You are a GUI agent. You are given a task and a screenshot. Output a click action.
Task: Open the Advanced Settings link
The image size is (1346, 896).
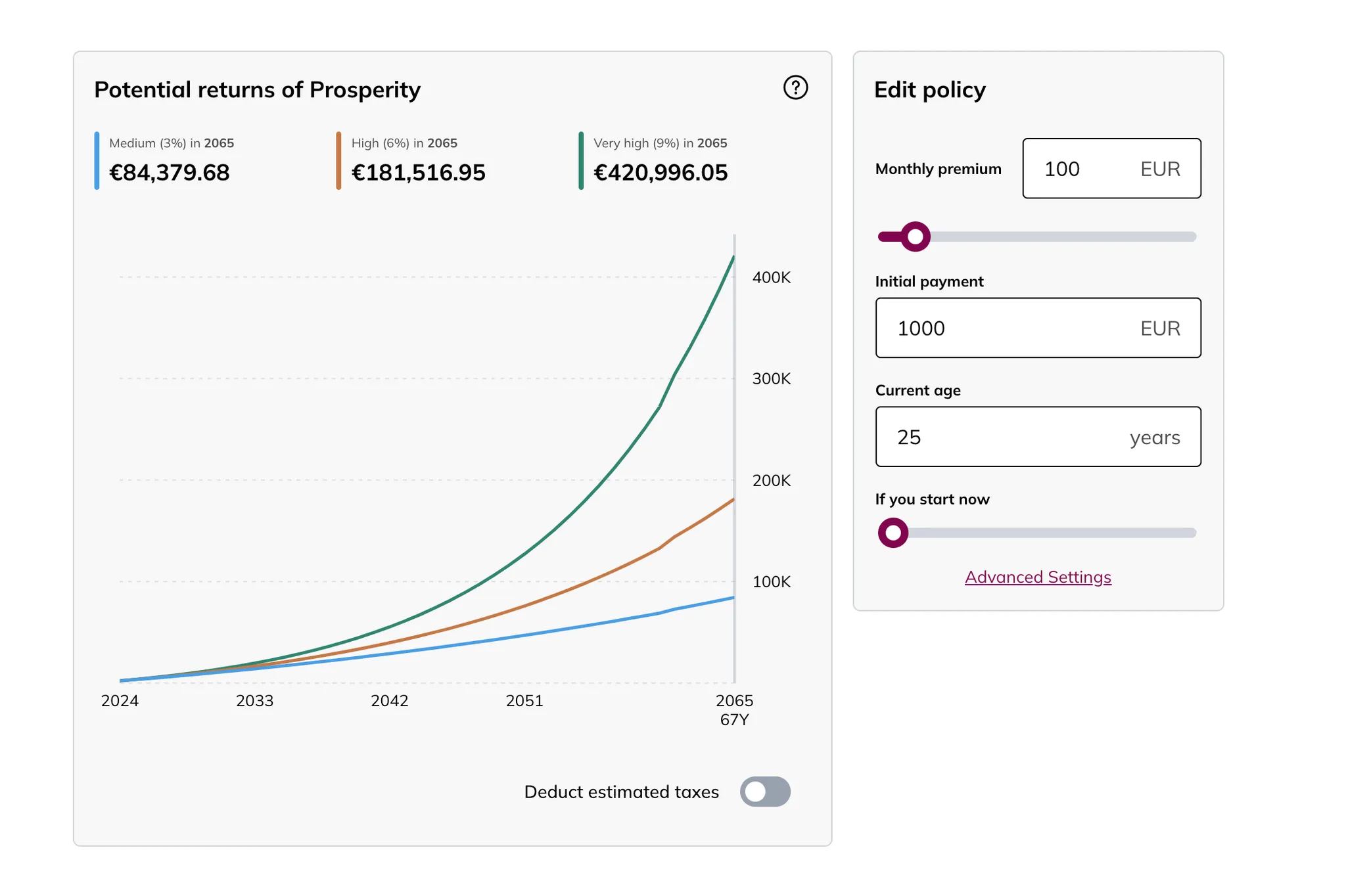(1038, 577)
